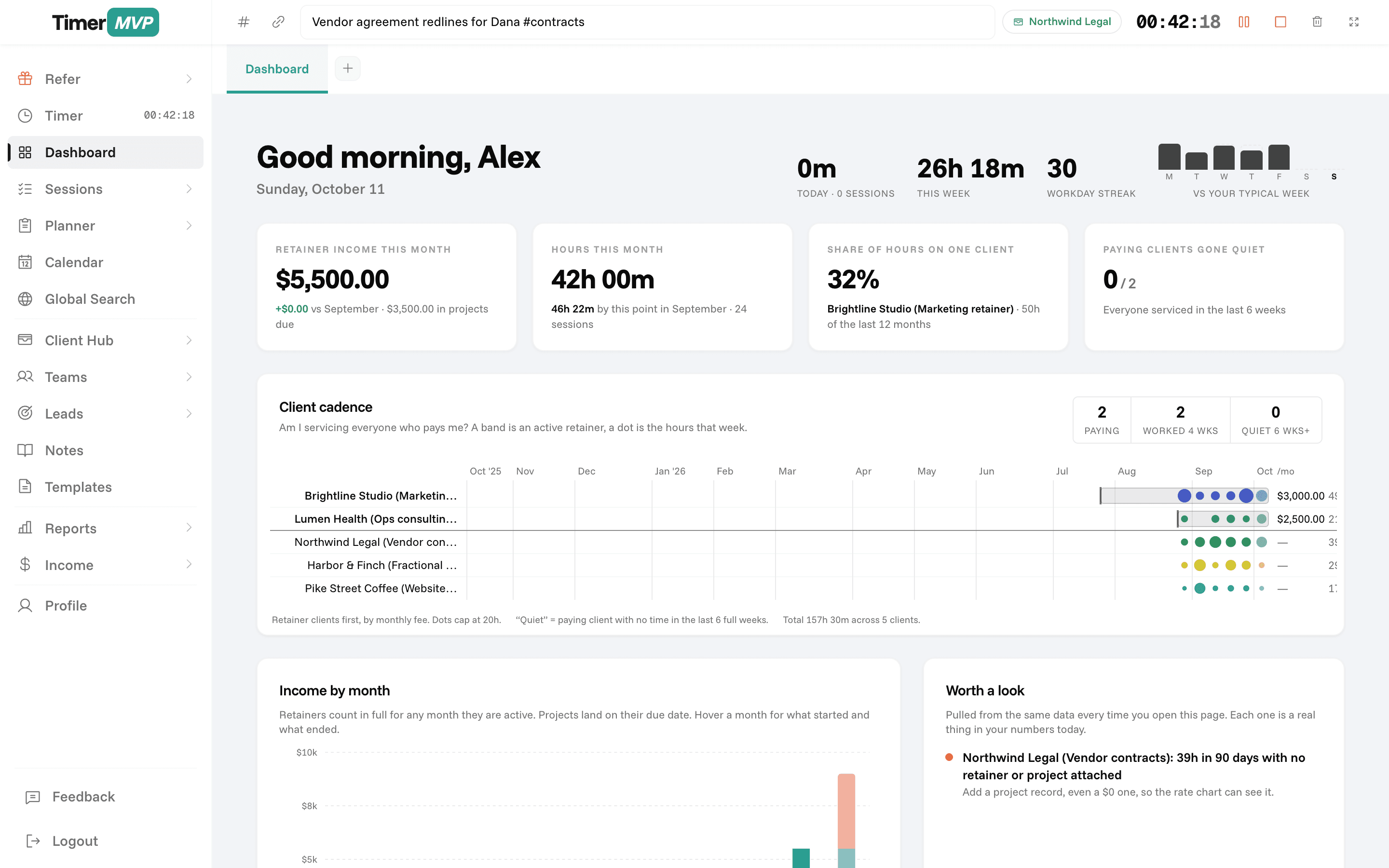This screenshot has height=868, width=1389.
Task: Click the Refer gift icon
Action: coord(25,79)
